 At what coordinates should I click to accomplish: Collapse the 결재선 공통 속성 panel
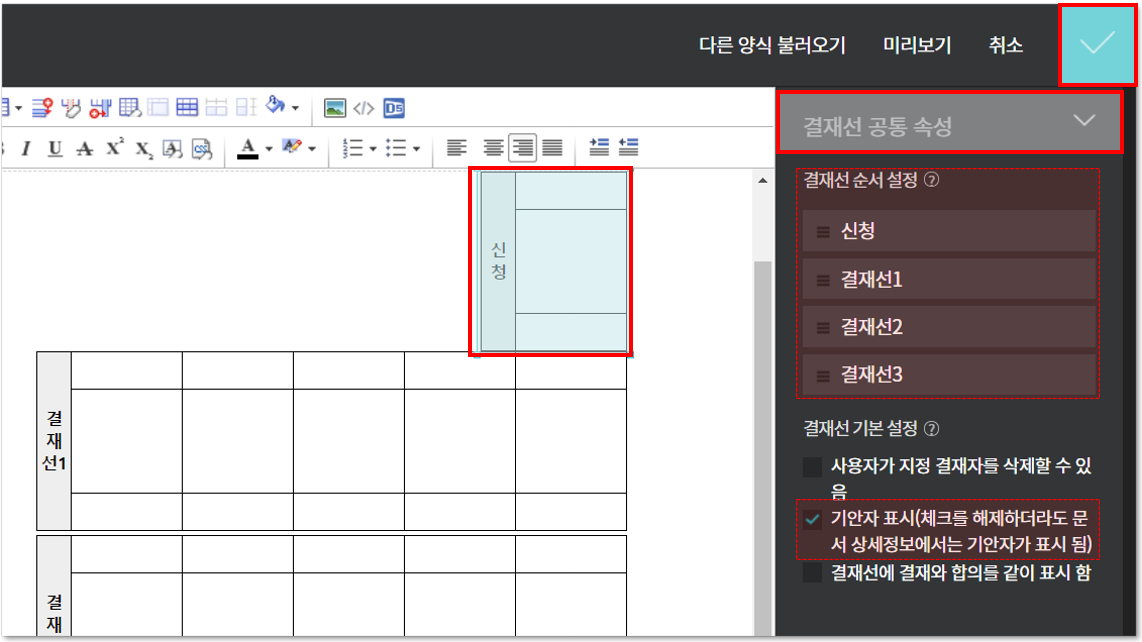coord(1084,122)
